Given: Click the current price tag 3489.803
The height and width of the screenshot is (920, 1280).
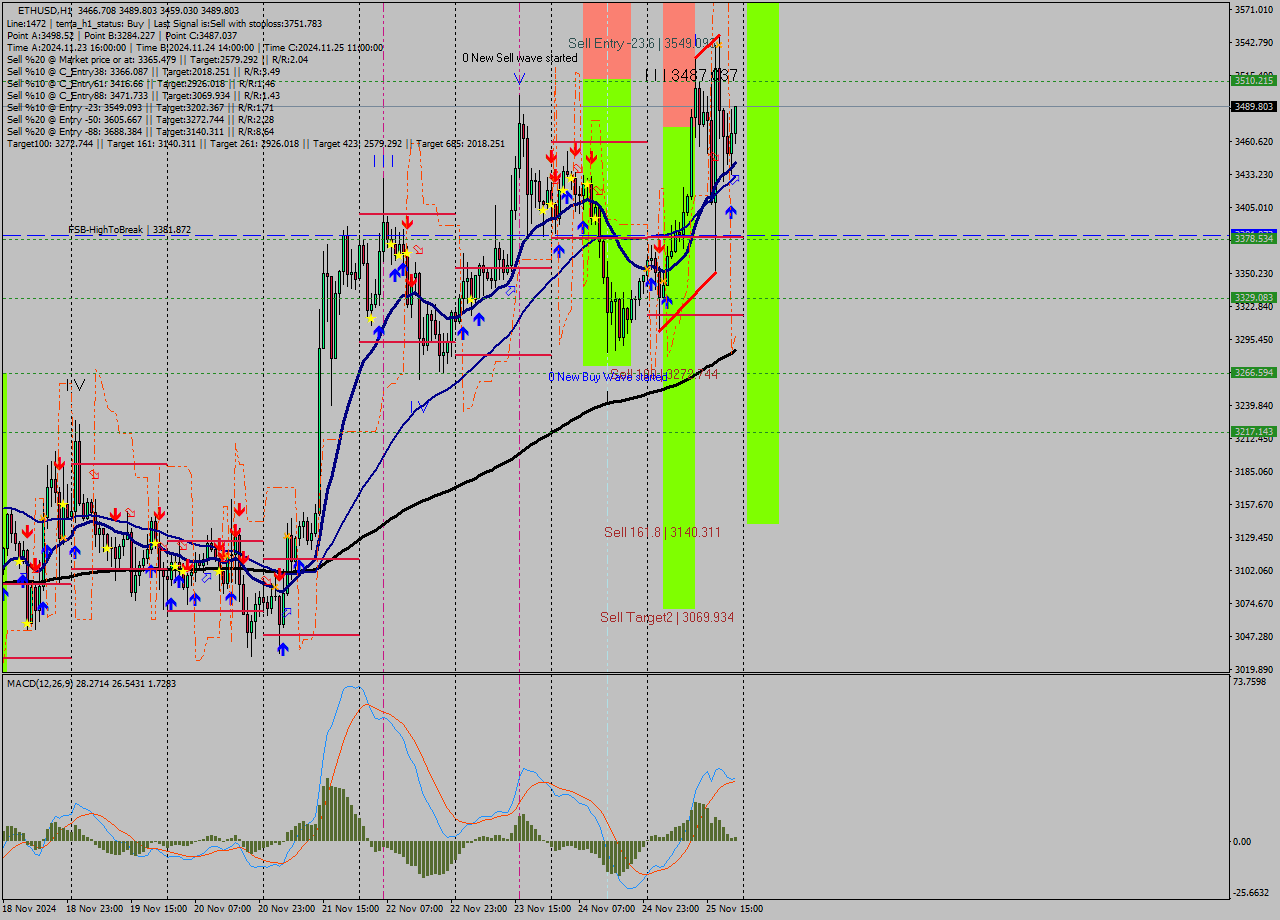Looking at the screenshot, I should (x=1254, y=106).
